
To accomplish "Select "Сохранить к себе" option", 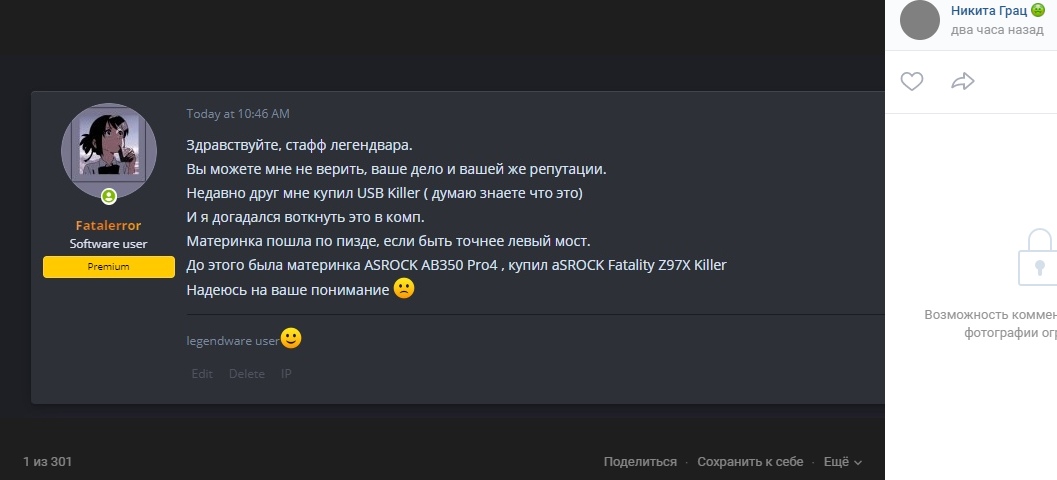I will tap(750, 462).
